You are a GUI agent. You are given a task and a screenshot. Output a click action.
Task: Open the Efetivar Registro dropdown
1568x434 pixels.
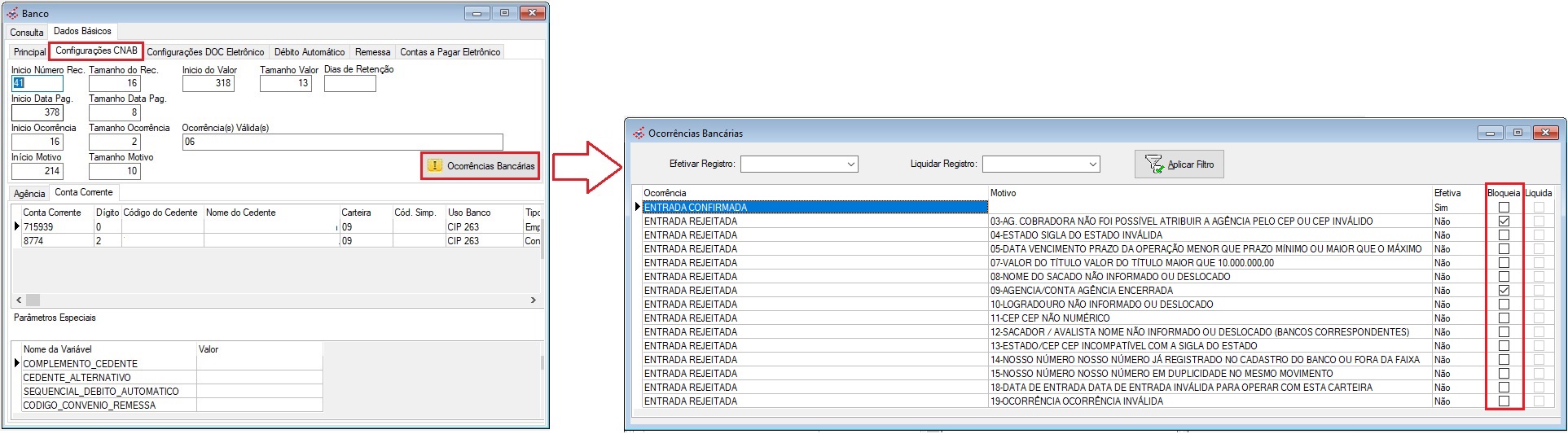click(x=850, y=164)
